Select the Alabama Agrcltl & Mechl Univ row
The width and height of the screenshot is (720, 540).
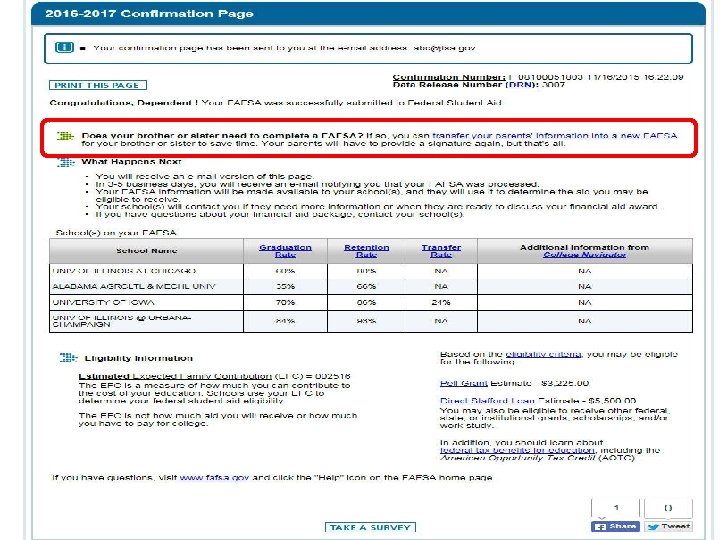coord(371,287)
